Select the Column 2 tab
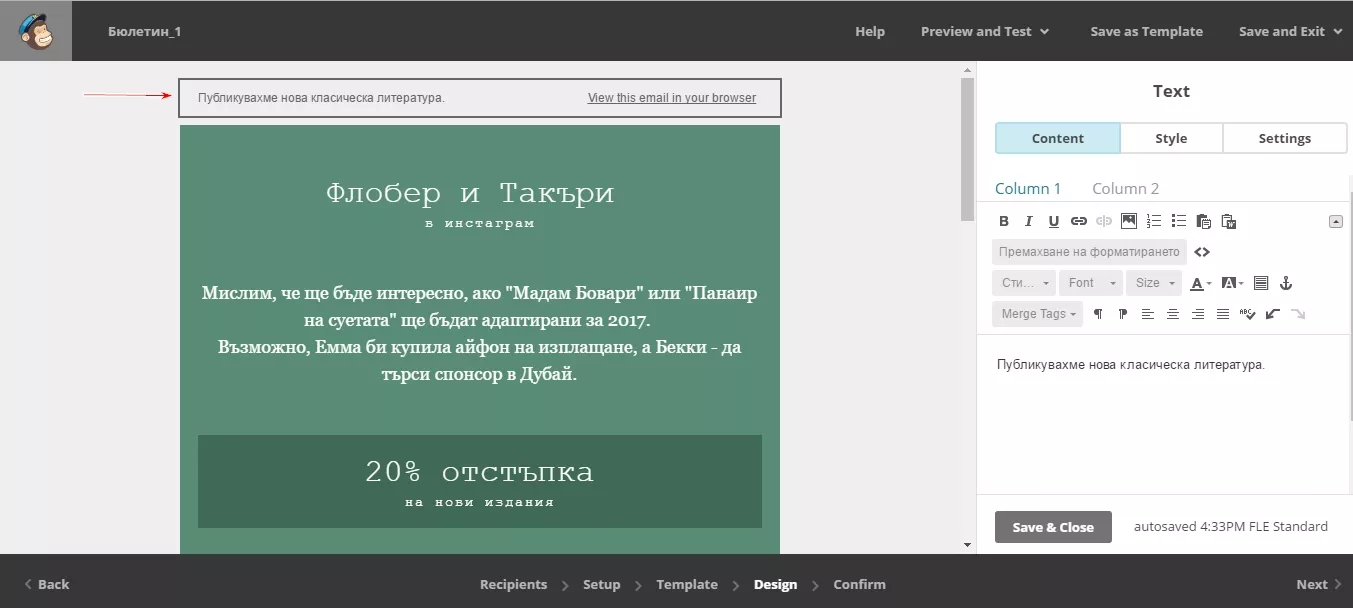Image resolution: width=1353 pixels, height=608 pixels. 1126,188
